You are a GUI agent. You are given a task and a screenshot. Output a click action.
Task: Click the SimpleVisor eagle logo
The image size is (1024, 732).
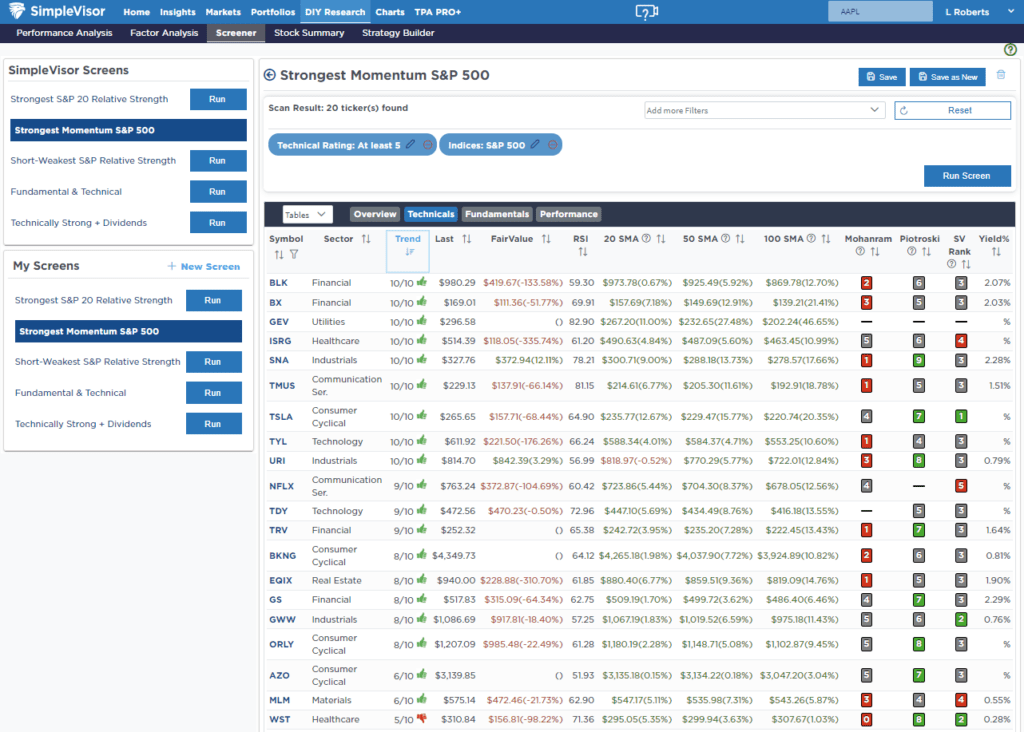pos(16,11)
